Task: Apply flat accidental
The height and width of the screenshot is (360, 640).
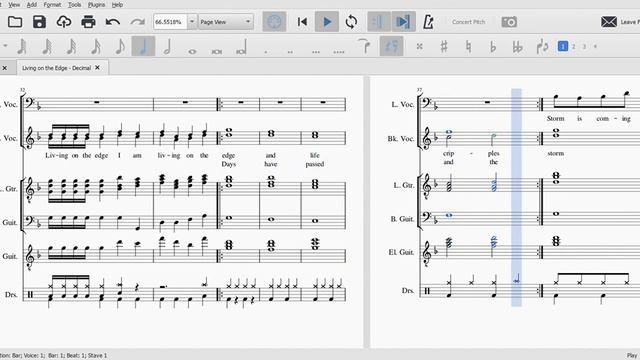Action: tap(493, 47)
